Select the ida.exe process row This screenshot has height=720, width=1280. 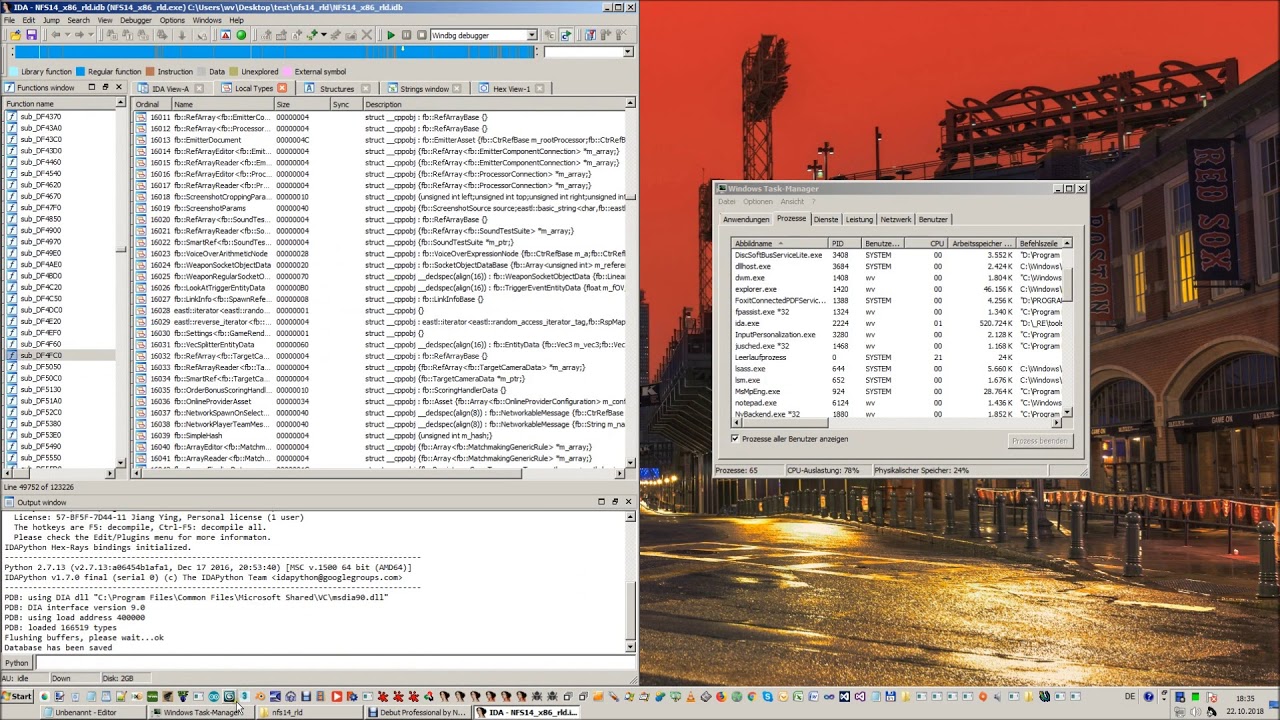[x=897, y=323]
